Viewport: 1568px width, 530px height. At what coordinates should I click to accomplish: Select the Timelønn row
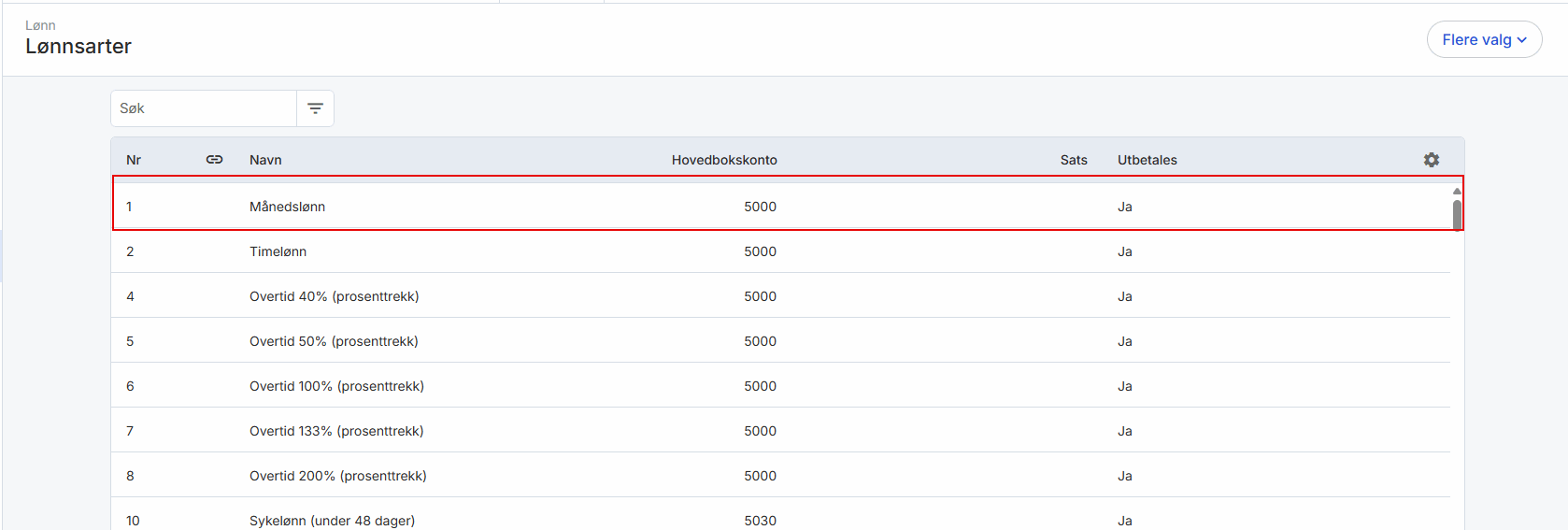coord(278,251)
